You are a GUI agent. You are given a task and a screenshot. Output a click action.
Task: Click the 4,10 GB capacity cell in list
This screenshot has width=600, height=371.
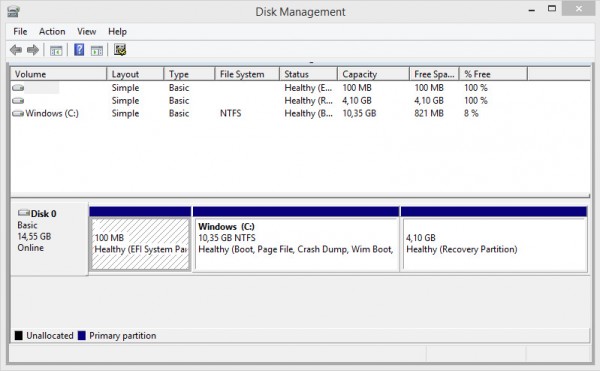(357, 101)
